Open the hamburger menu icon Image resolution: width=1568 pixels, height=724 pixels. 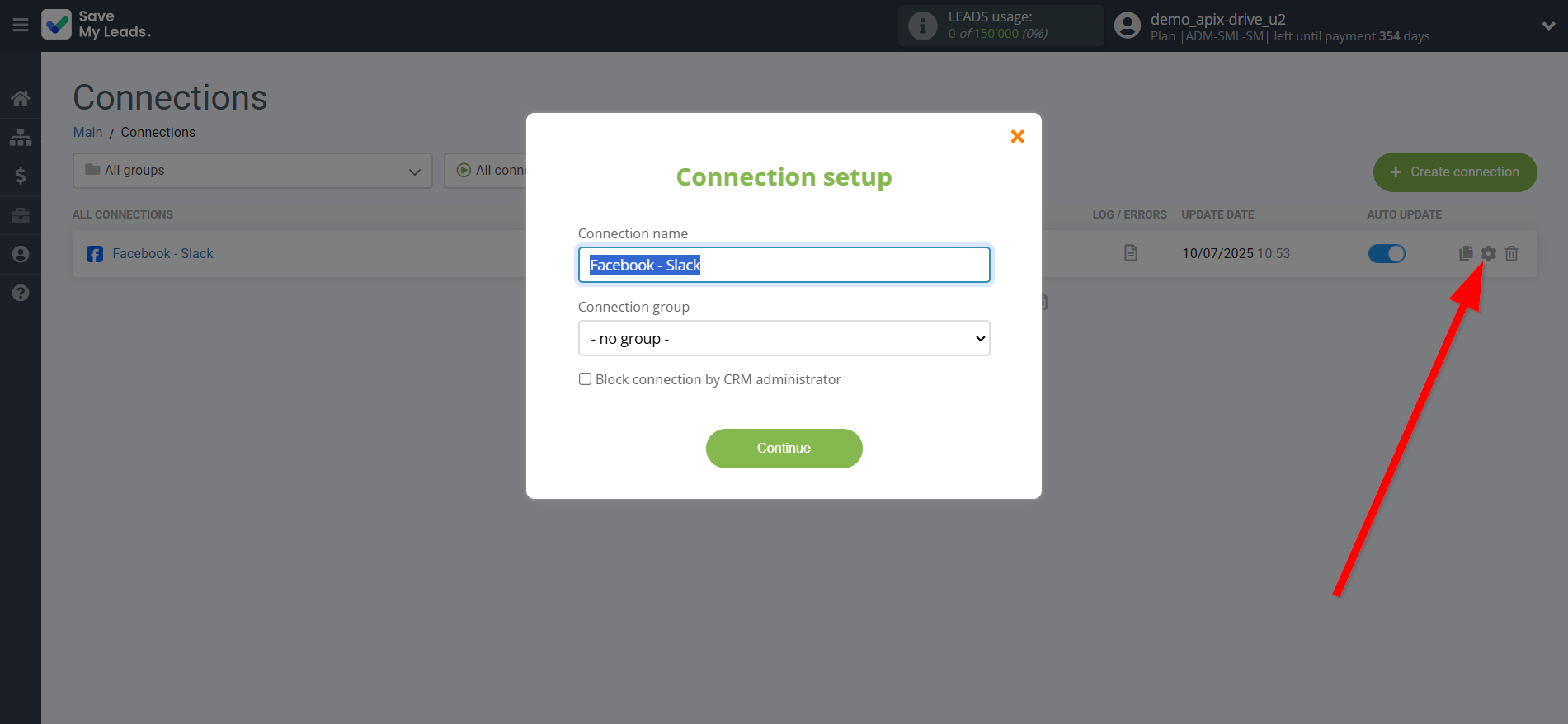tap(21, 26)
